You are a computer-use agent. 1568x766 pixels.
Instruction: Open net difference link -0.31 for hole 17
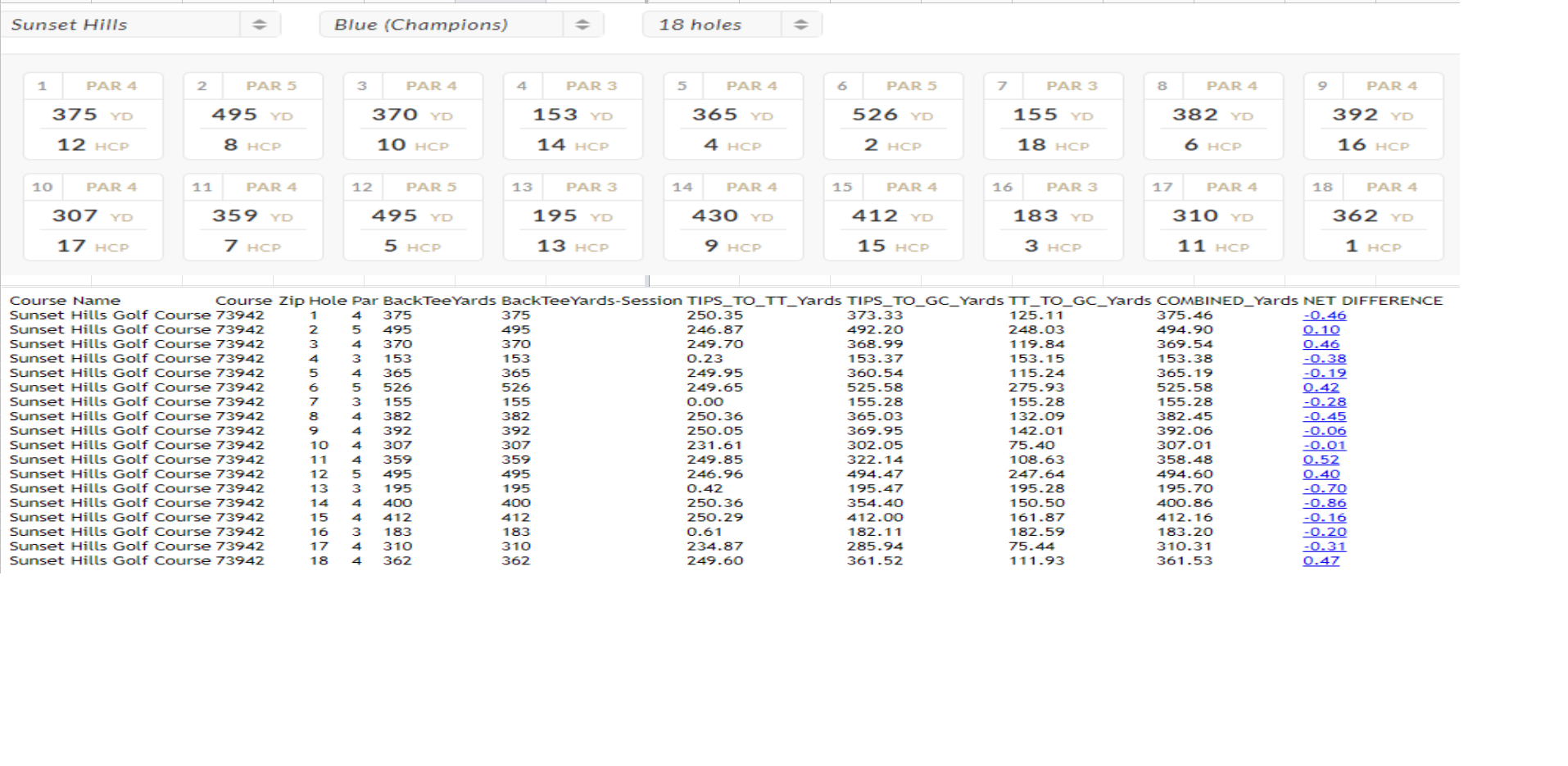point(1325,546)
